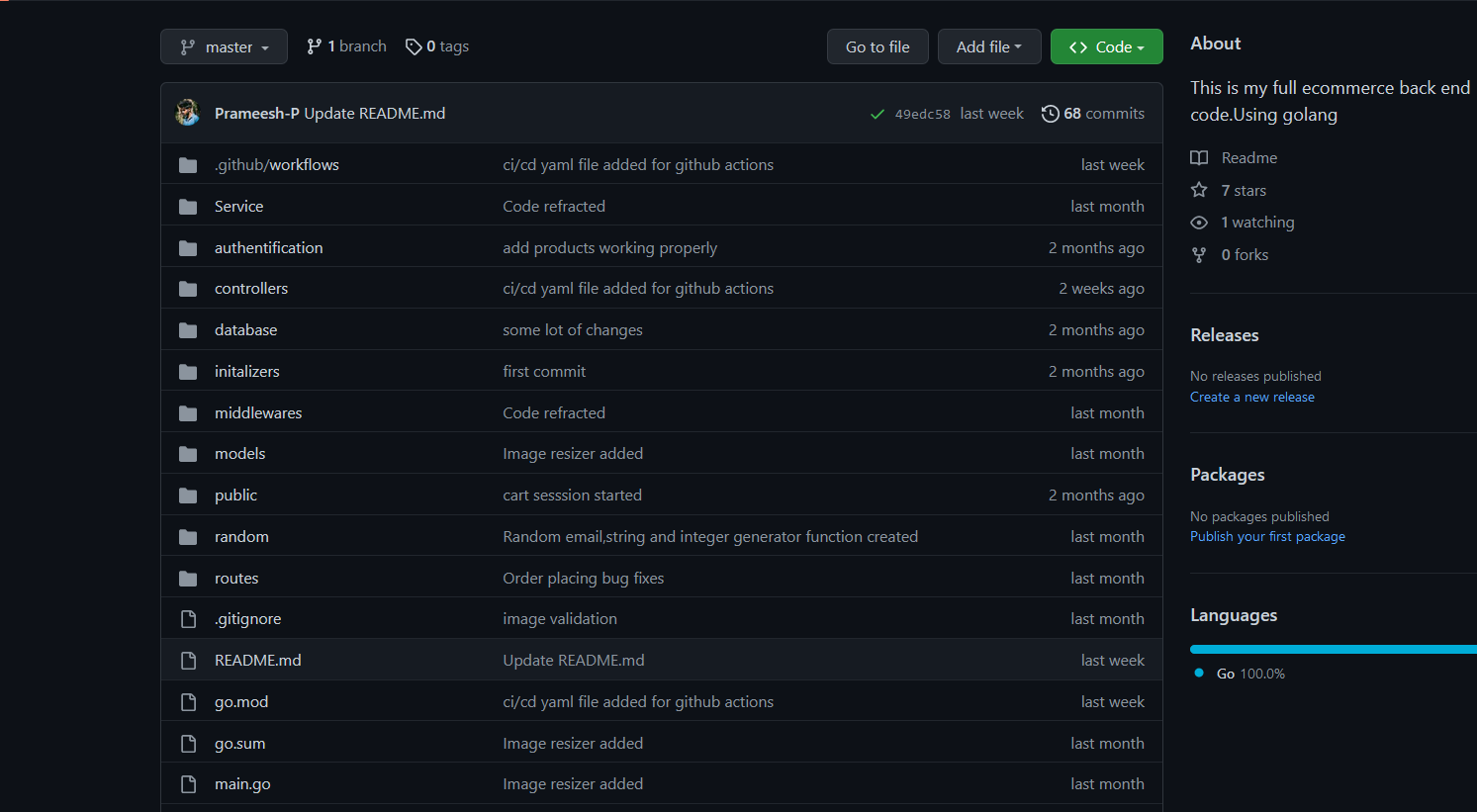
Task: Open the Readme link in About
Action: (x=1235, y=158)
